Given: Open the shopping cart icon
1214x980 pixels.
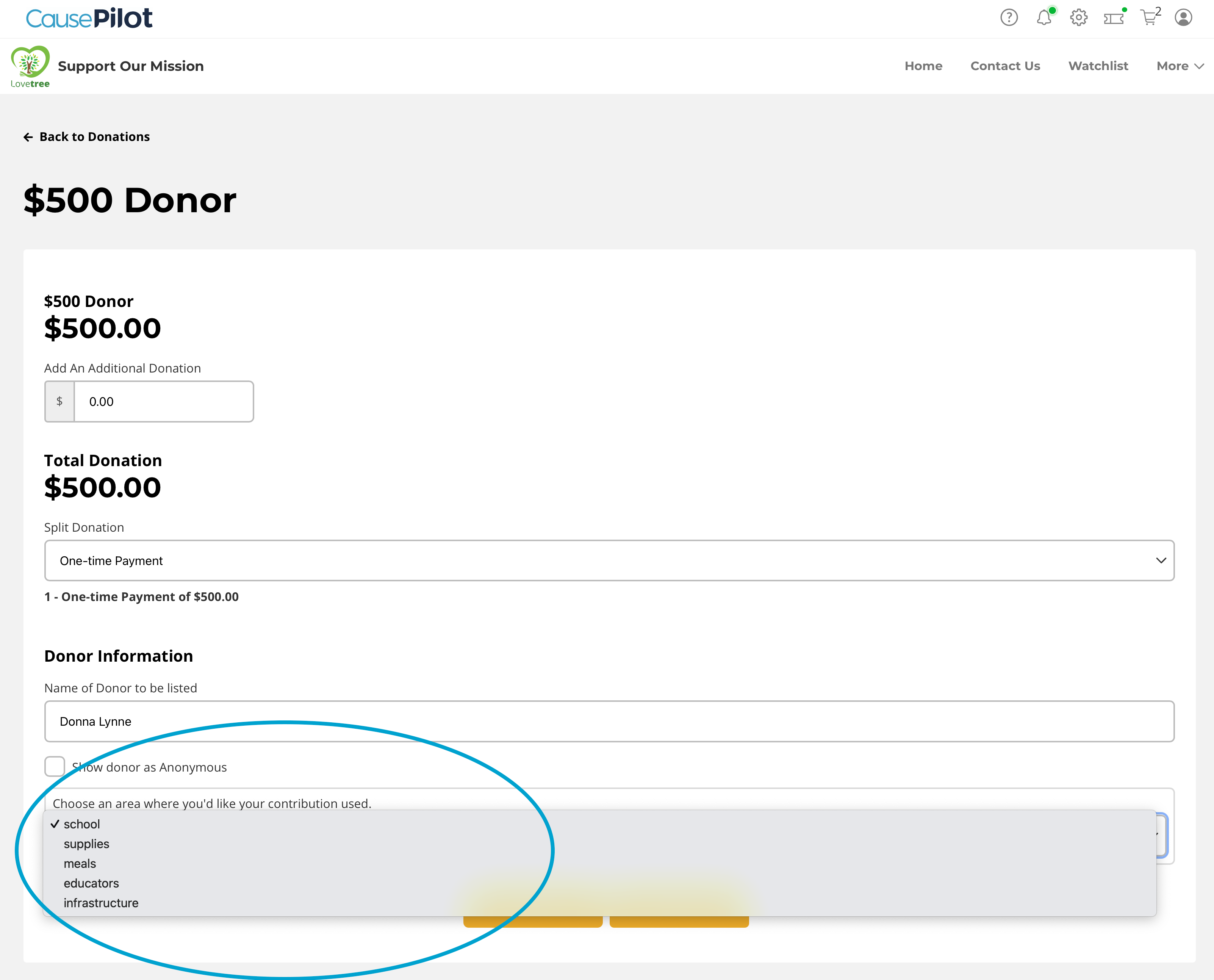Looking at the screenshot, I should coord(1148,17).
